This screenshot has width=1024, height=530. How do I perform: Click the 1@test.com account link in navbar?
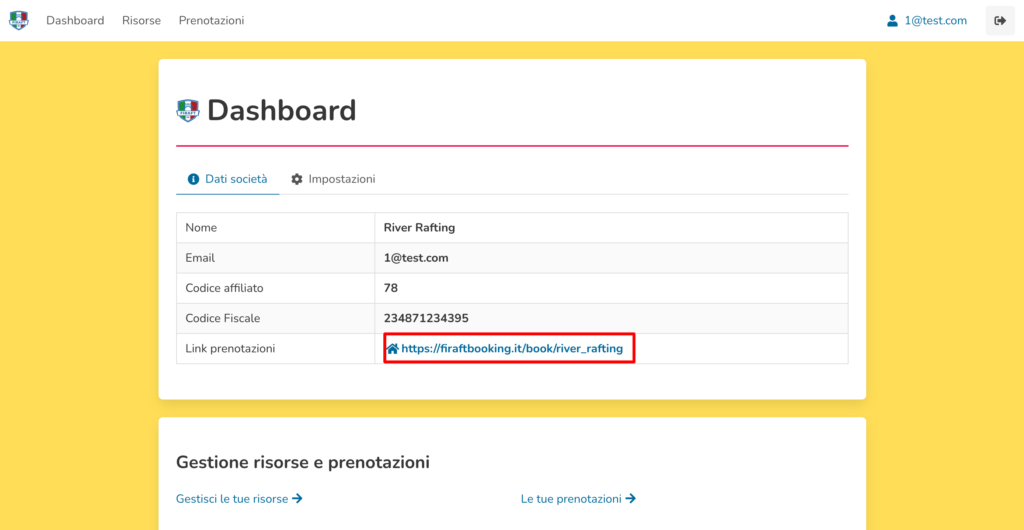click(x=935, y=20)
